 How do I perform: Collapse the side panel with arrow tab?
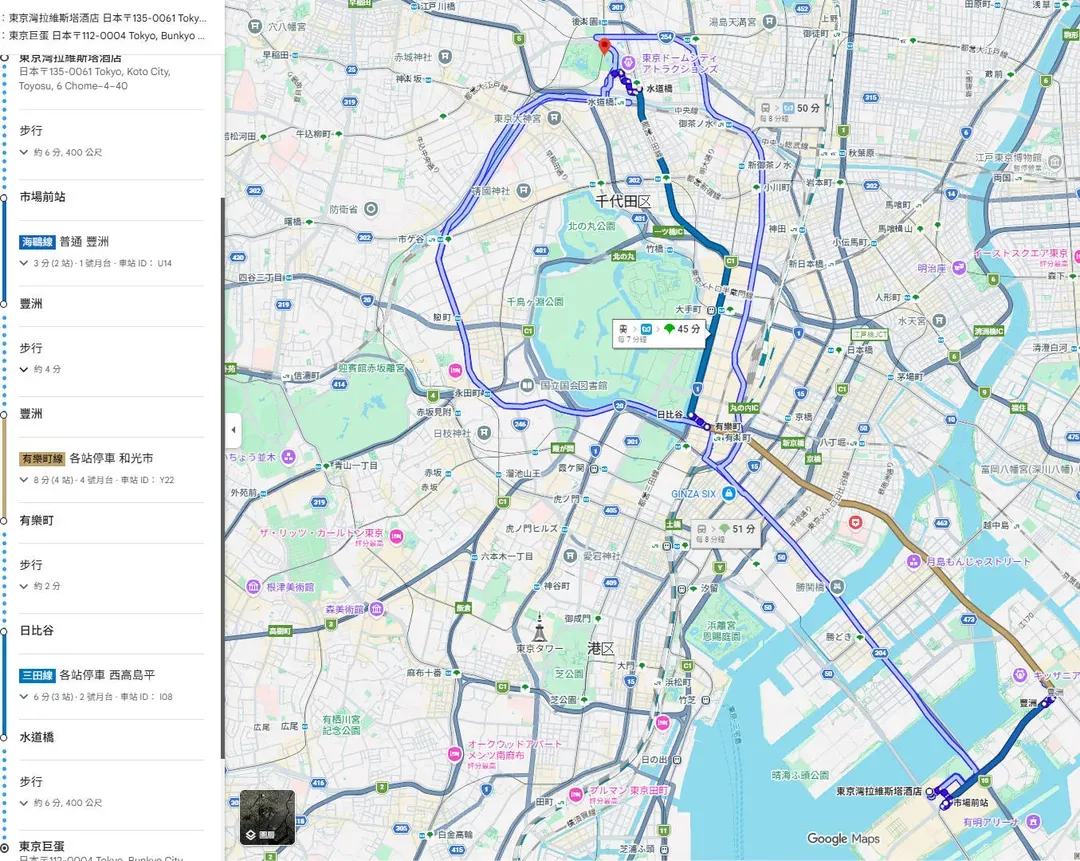coord(233,430)
